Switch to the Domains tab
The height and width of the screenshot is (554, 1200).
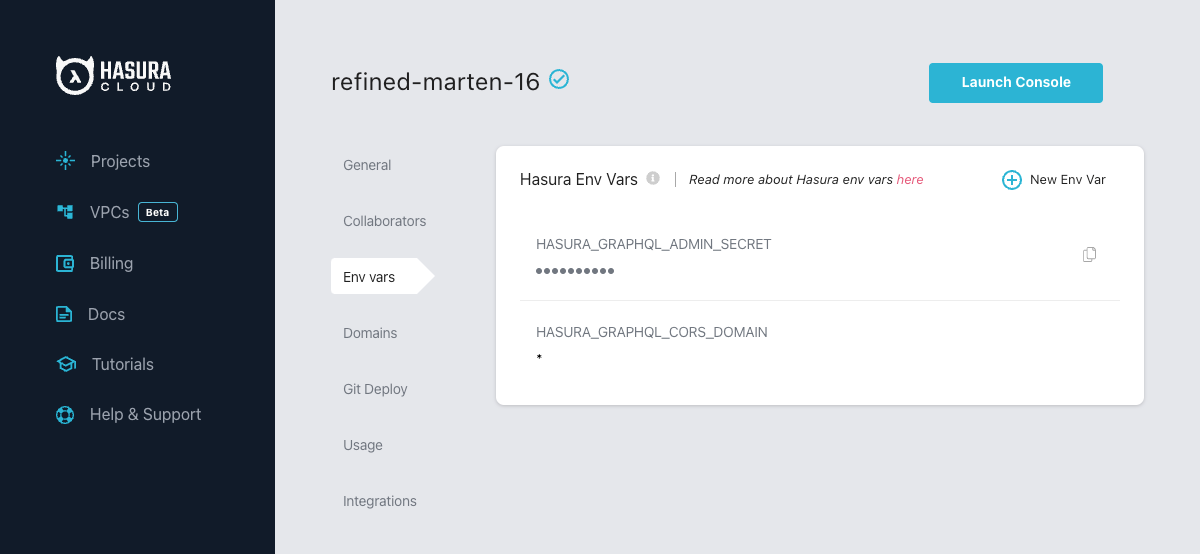[x=370, y=333]
